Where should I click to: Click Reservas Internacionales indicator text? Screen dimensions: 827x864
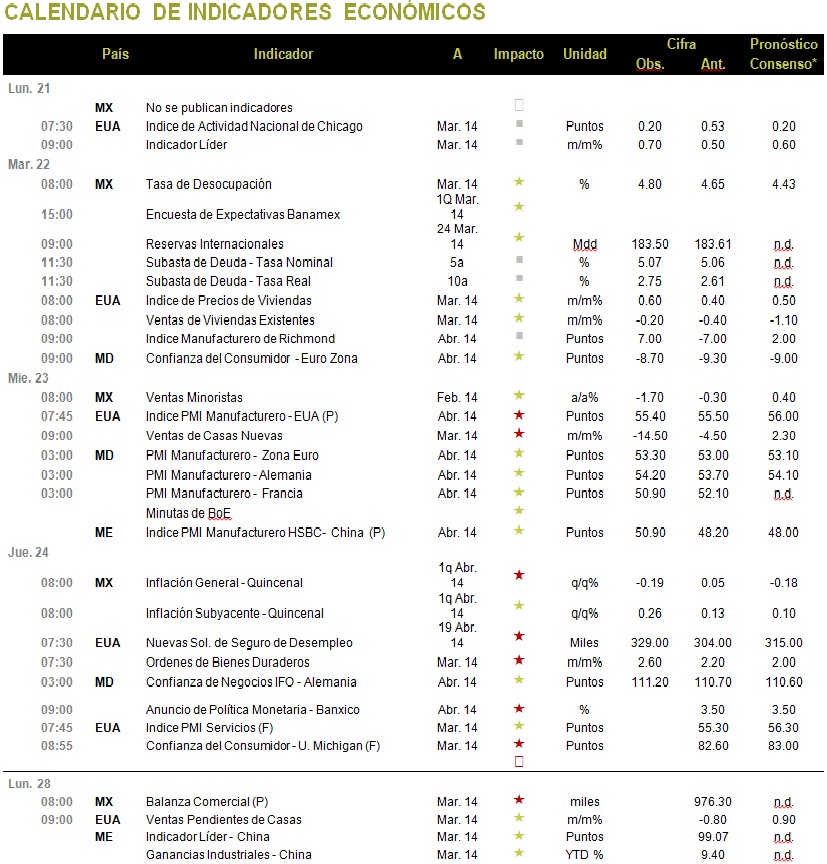tap(214, 244)
